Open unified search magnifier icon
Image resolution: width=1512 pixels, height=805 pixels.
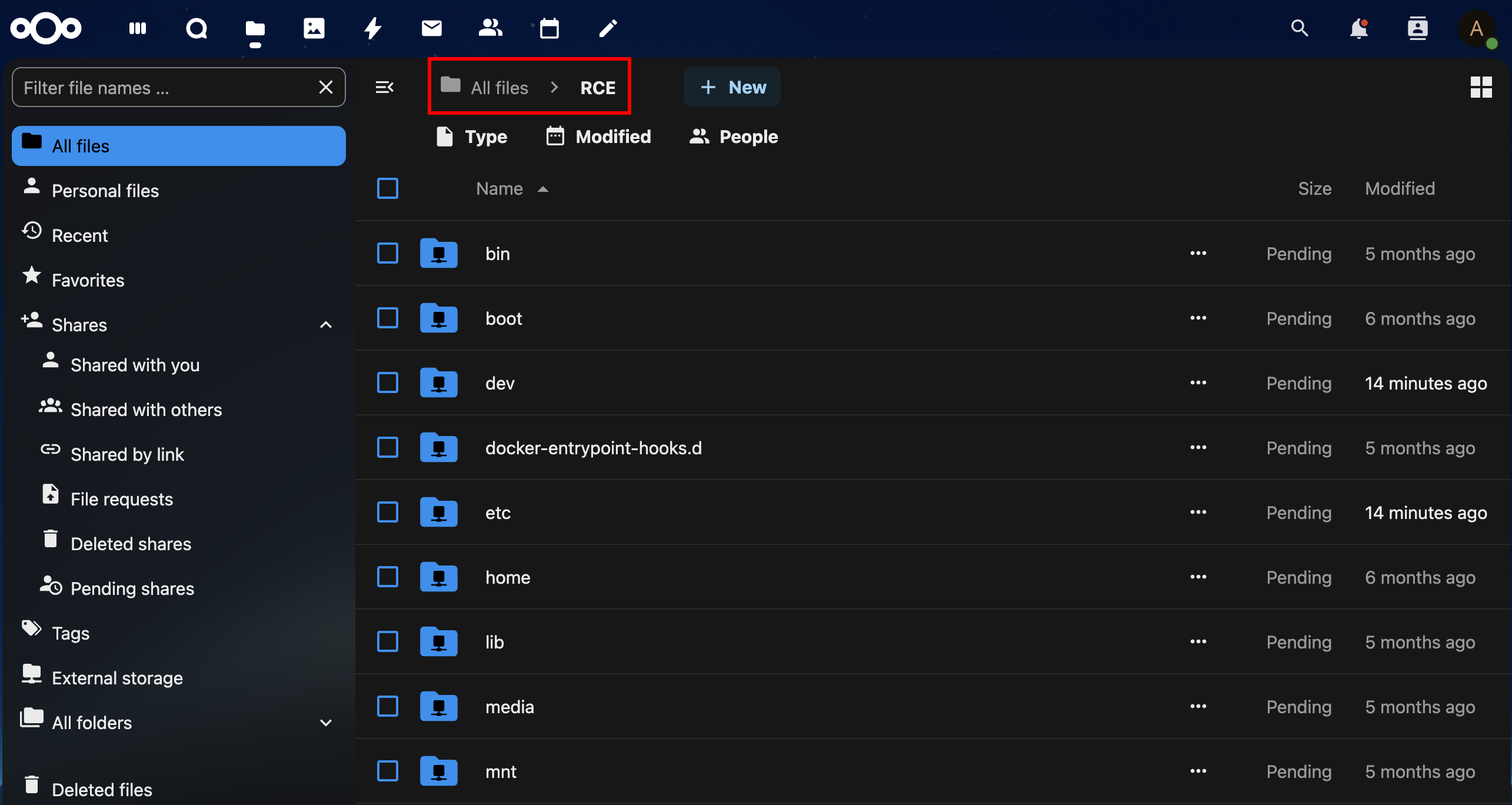click(x=1300, y=28)
